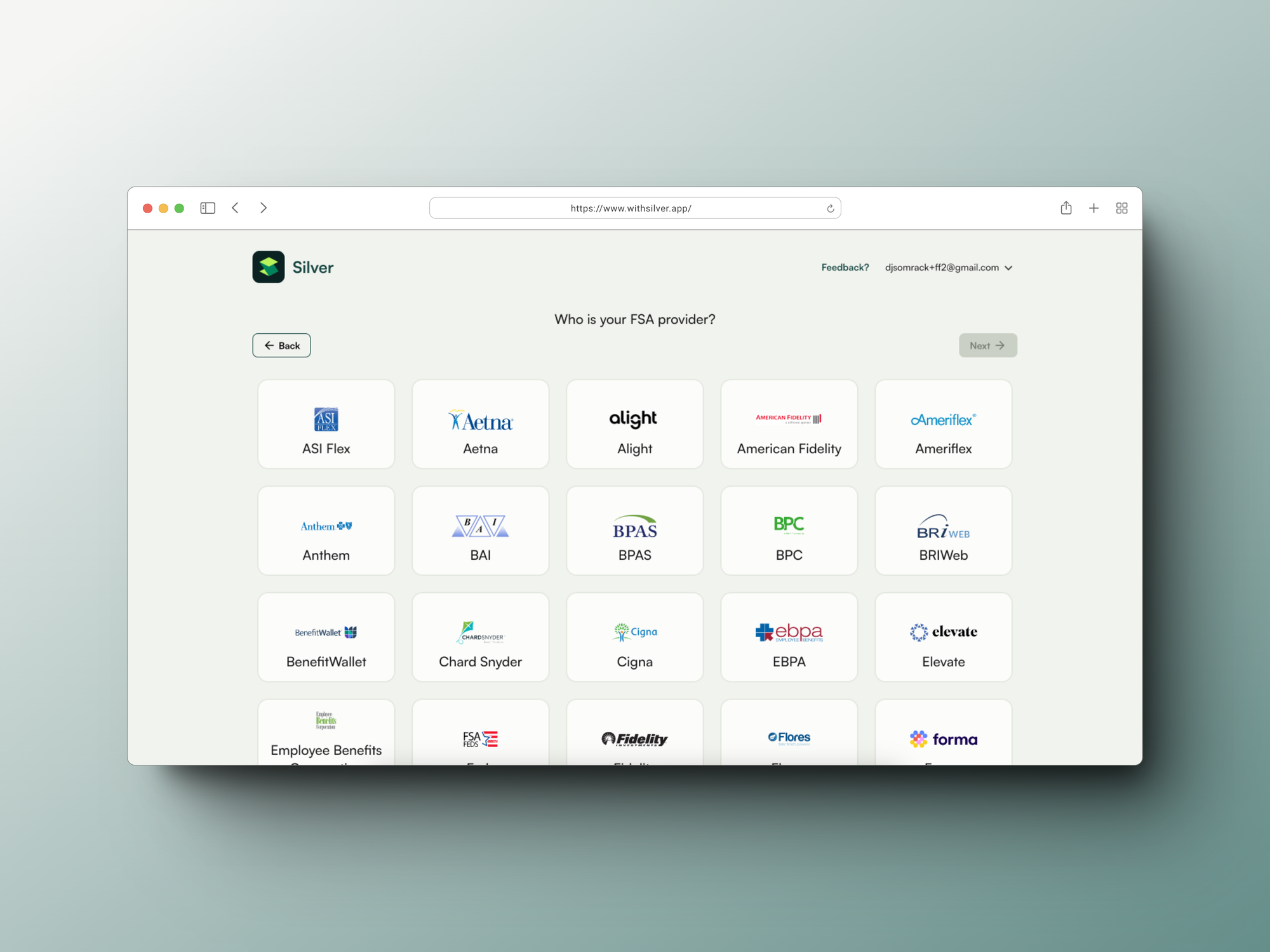
Task: Select the BPAS provider card
Action: (x=634, y=531)
